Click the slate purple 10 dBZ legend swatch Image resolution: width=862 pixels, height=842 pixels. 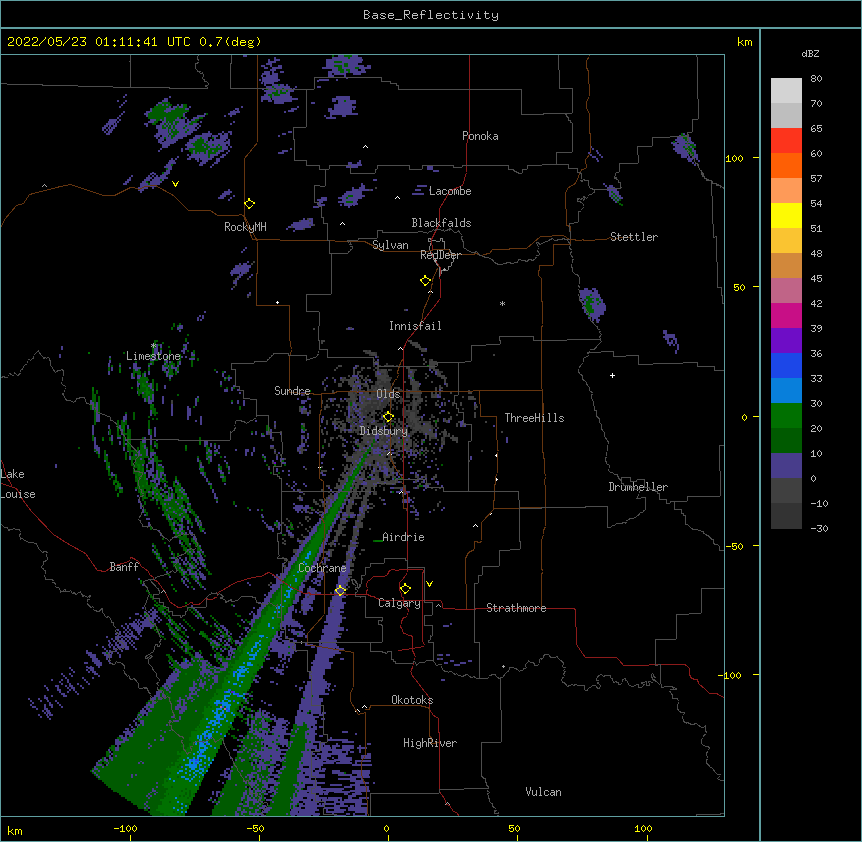786,466
